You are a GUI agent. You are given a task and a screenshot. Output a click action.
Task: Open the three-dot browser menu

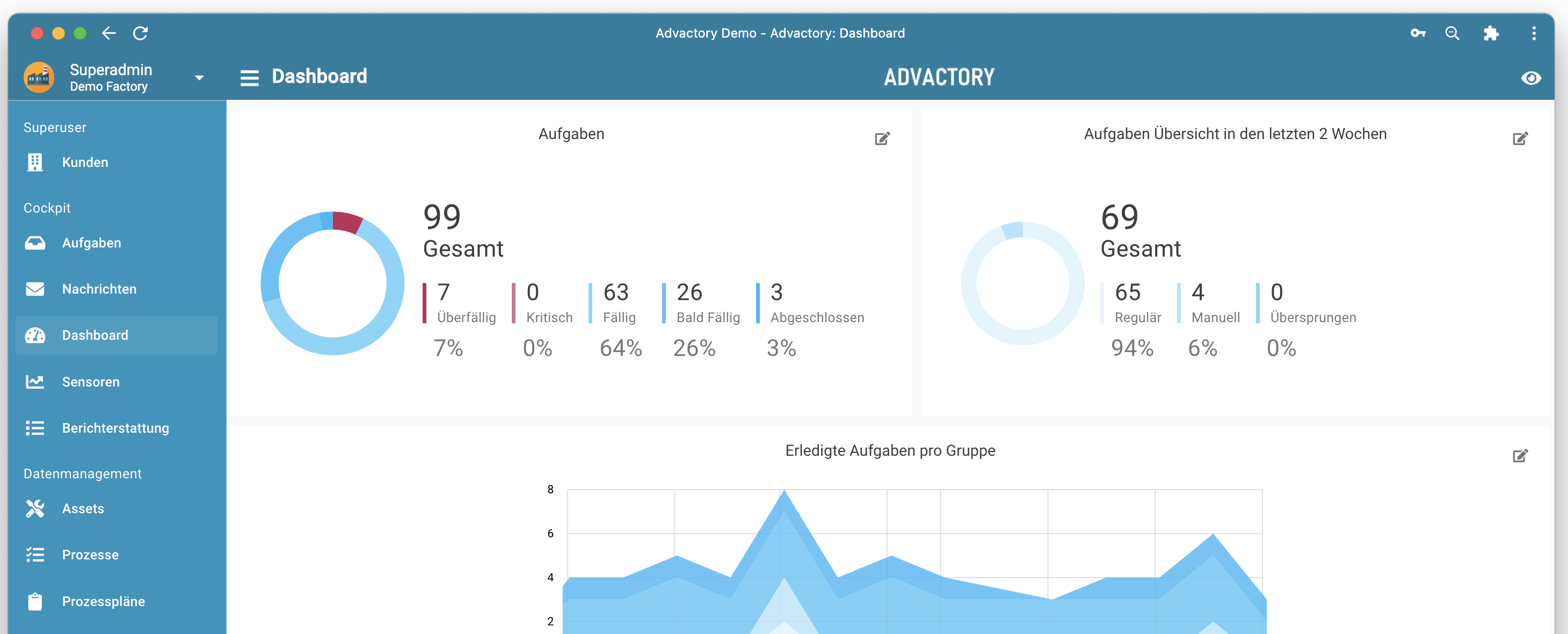click(1534, 33)
